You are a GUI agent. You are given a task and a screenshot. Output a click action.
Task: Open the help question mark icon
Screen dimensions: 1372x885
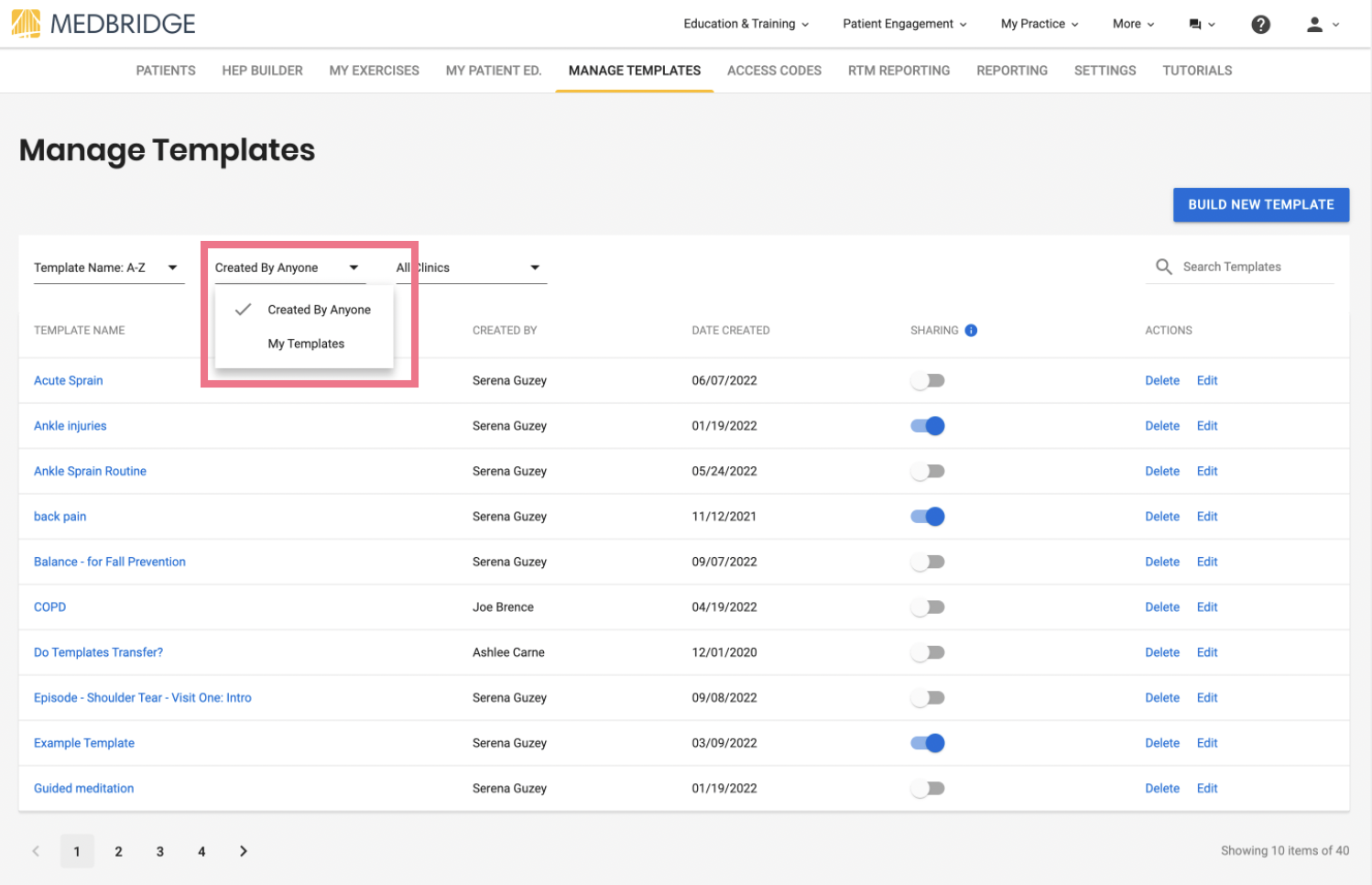click(1260, 25)
